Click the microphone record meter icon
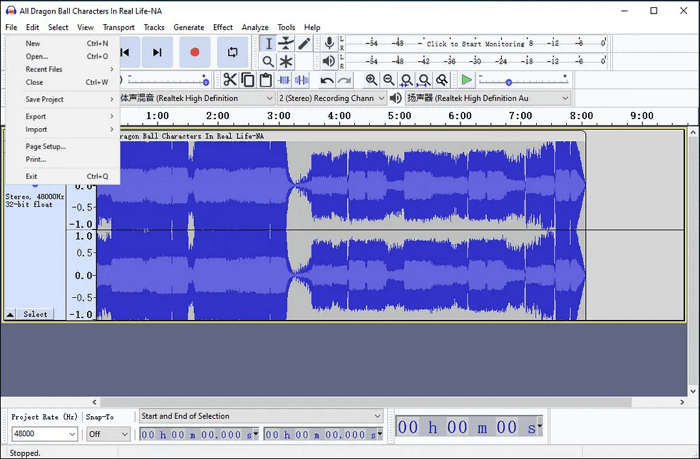This screenshot has height=459, width=700. pyautogui.click(x=329, y=43)
